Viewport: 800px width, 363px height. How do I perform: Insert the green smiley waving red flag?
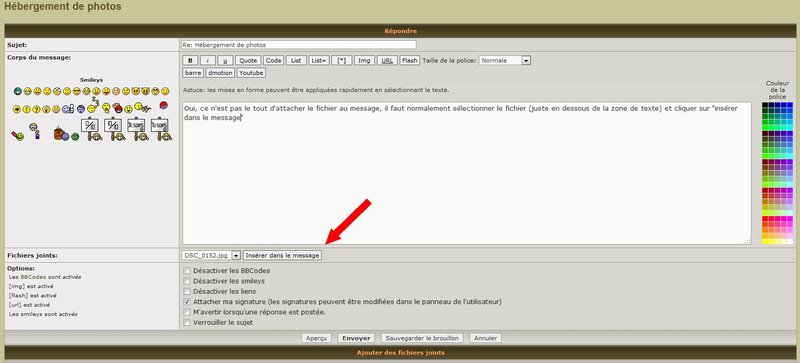tap(18, 135)
